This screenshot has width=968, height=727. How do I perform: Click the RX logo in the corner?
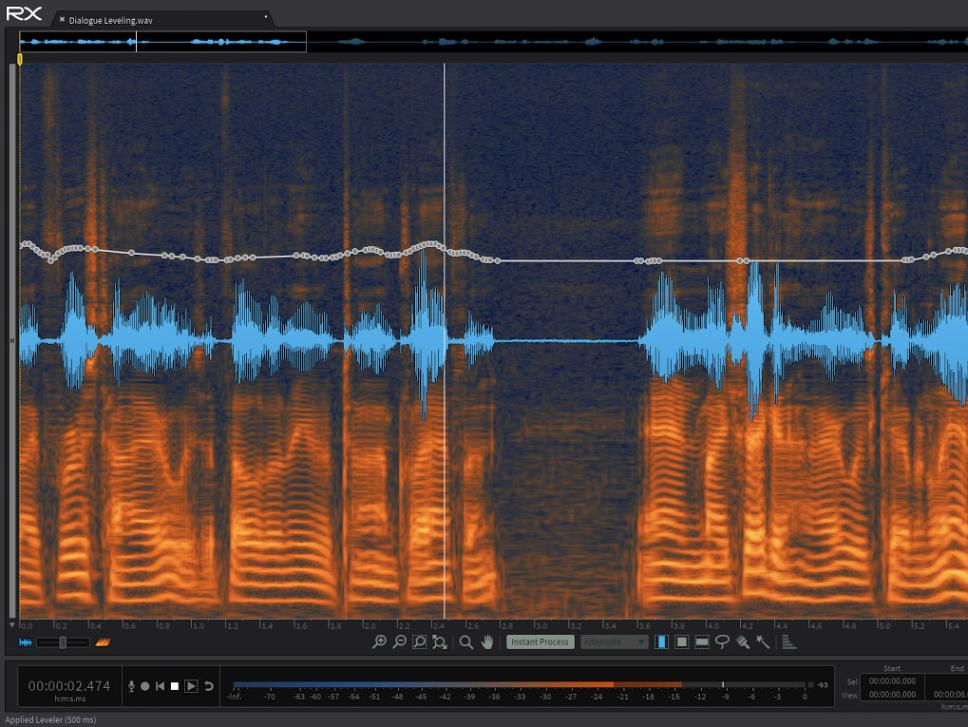[x=22, y=13]
